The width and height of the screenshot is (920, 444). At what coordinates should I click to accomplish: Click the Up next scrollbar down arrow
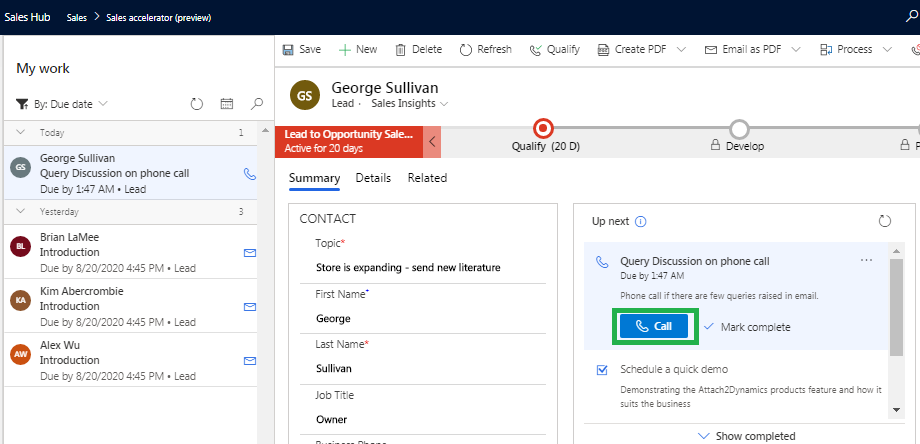(x=896, y=409)
